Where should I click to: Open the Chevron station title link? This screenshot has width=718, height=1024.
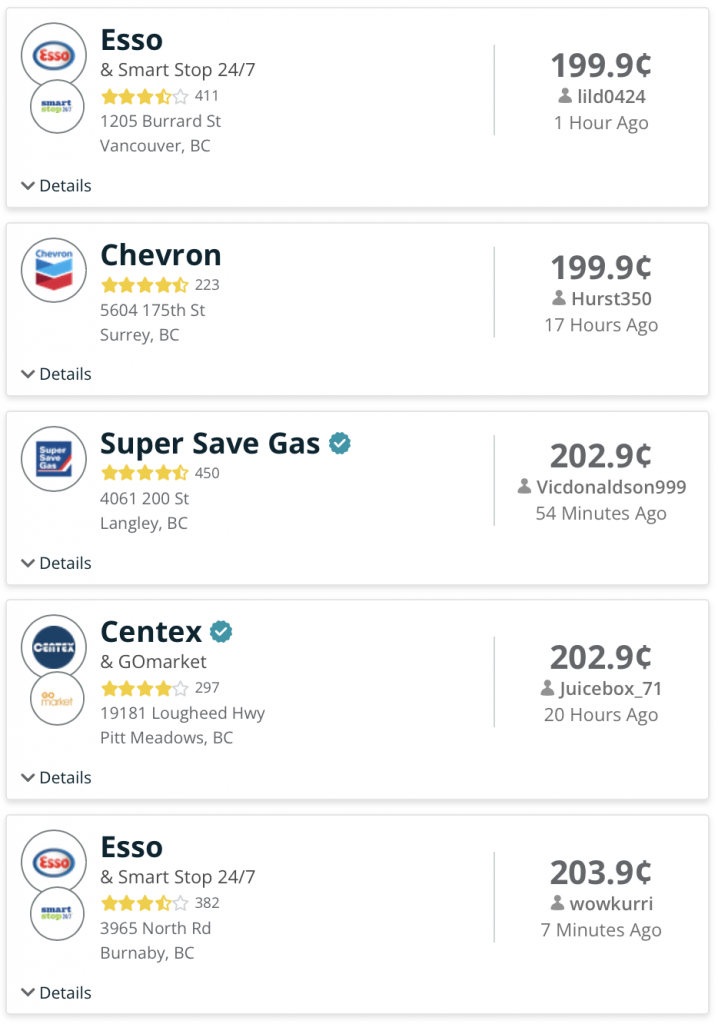161,255
